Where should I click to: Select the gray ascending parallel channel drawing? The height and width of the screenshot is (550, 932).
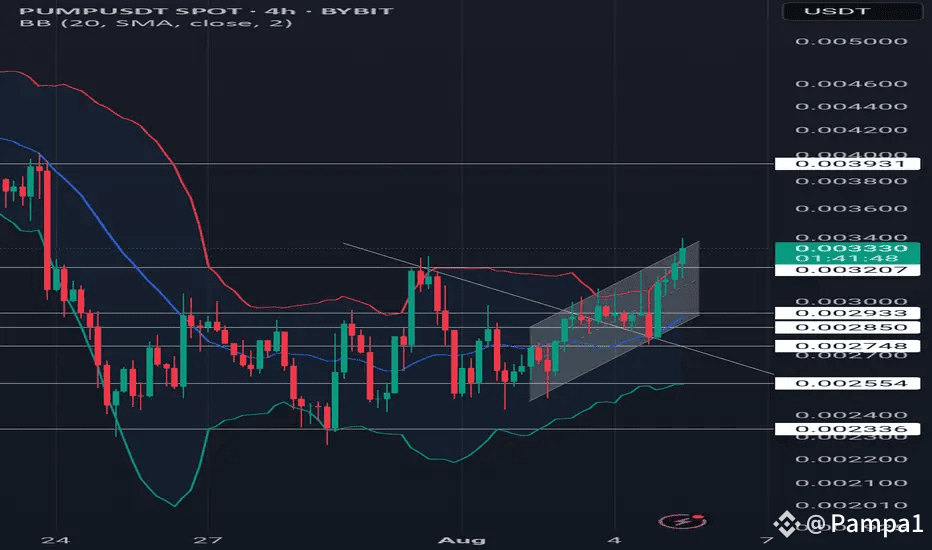point(615,321)
